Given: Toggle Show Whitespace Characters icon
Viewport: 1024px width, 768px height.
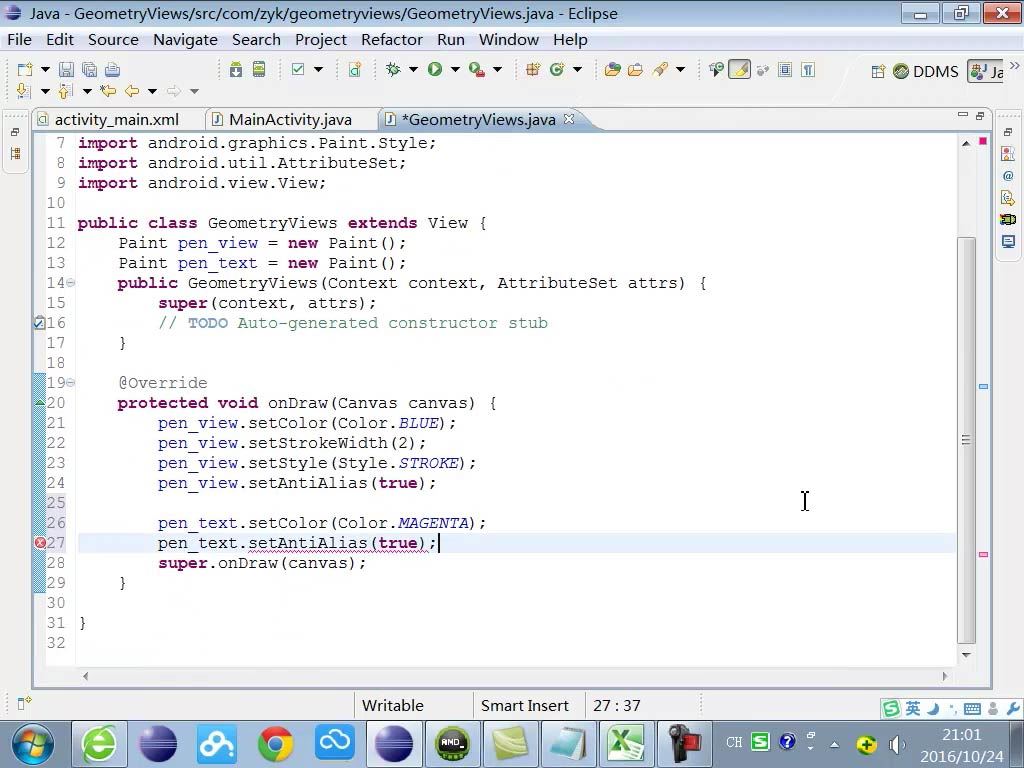Looking at the screenshot, I should click(808, 69).
